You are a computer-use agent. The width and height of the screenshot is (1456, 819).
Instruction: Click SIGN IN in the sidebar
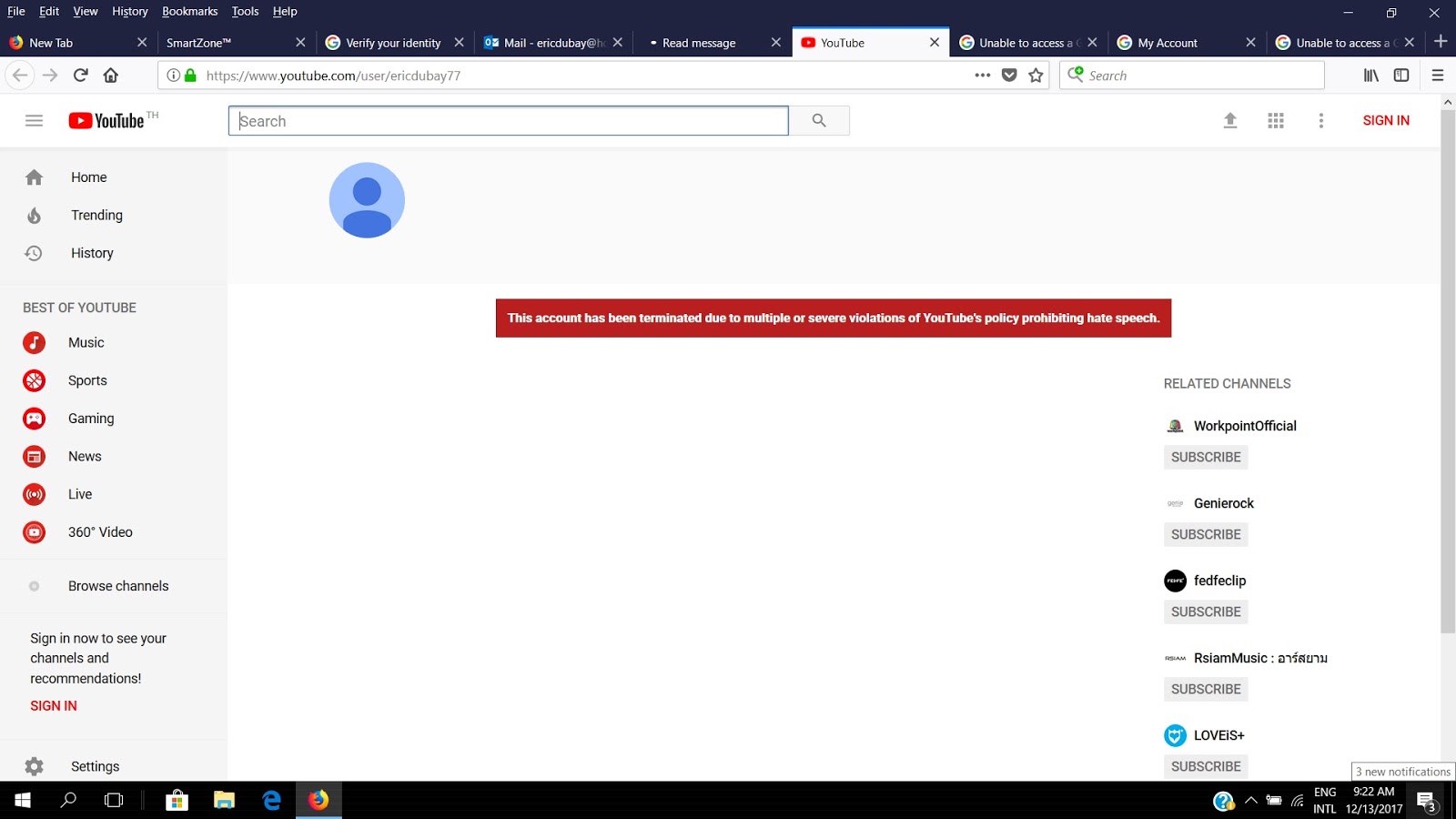point(54,706)
